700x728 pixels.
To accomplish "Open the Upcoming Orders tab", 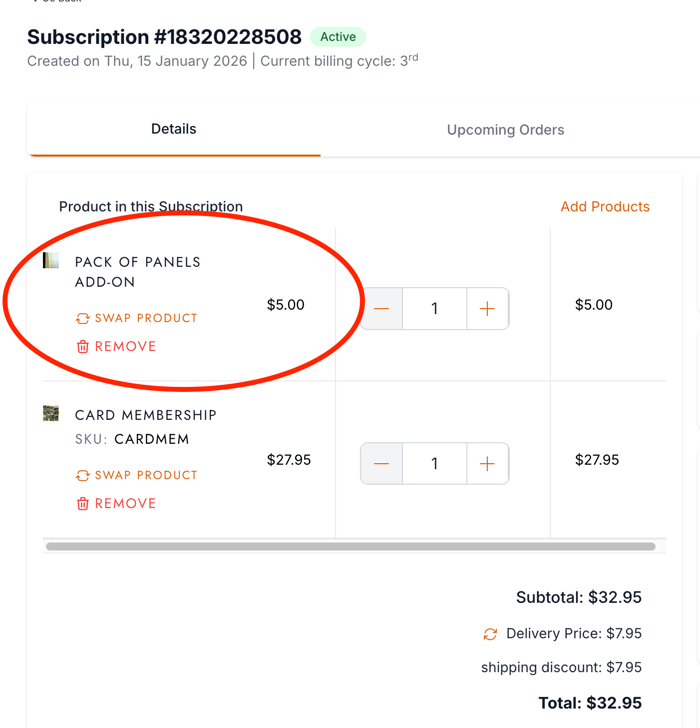I will click(x=505, y=130).
